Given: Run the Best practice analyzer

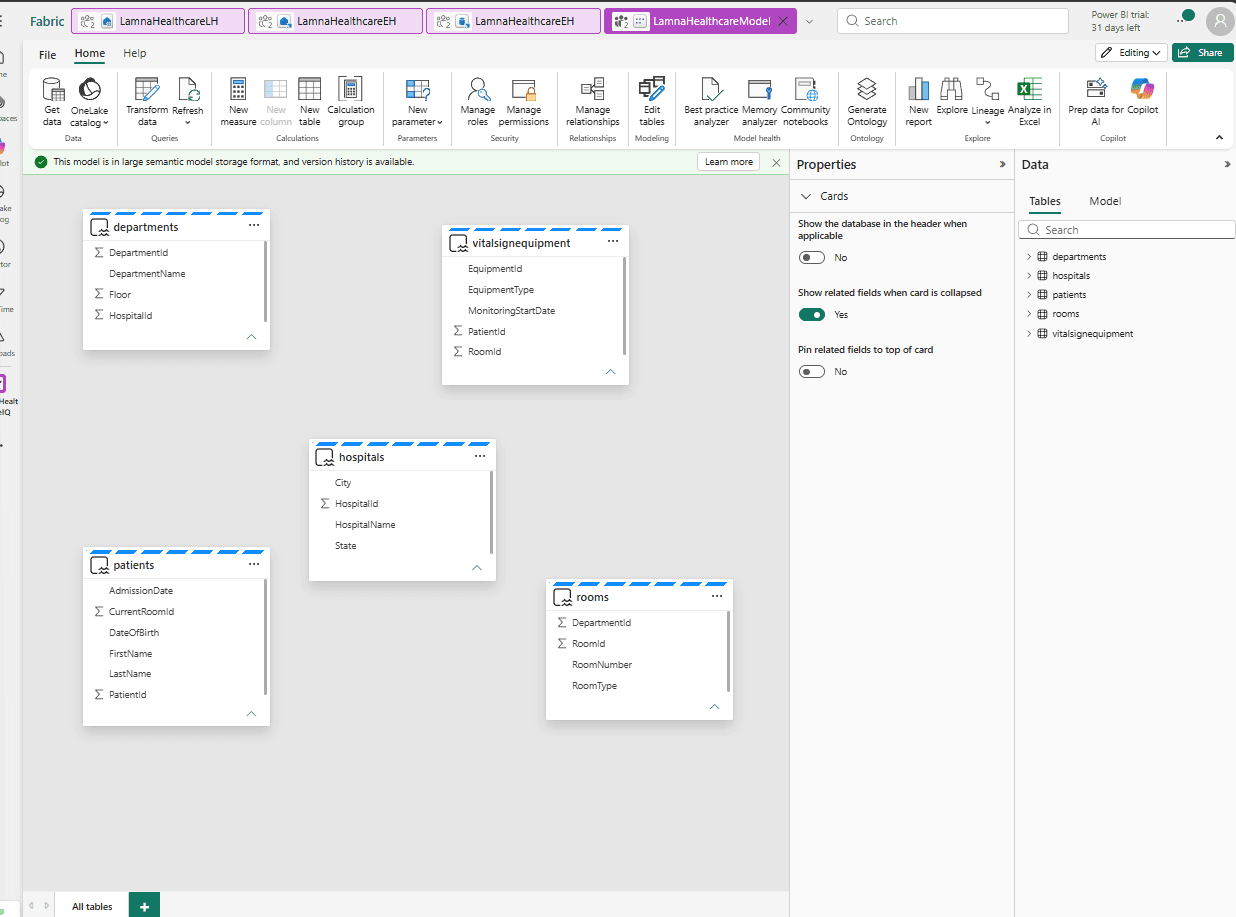Looking at the screenshot, I should click(711, 102).
